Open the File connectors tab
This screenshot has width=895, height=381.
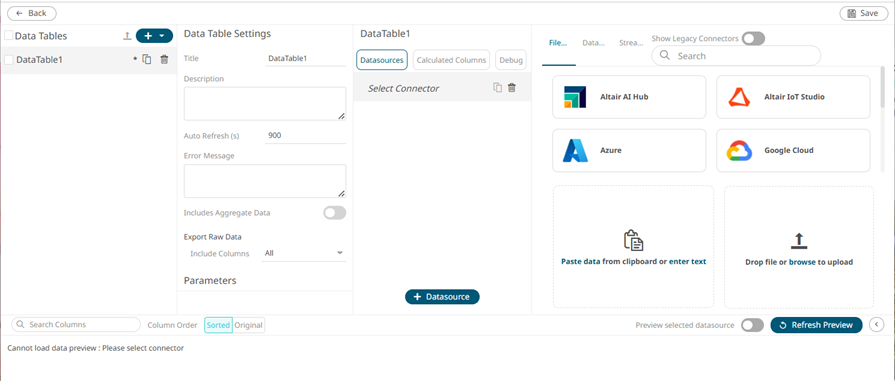tap(558, 43)
